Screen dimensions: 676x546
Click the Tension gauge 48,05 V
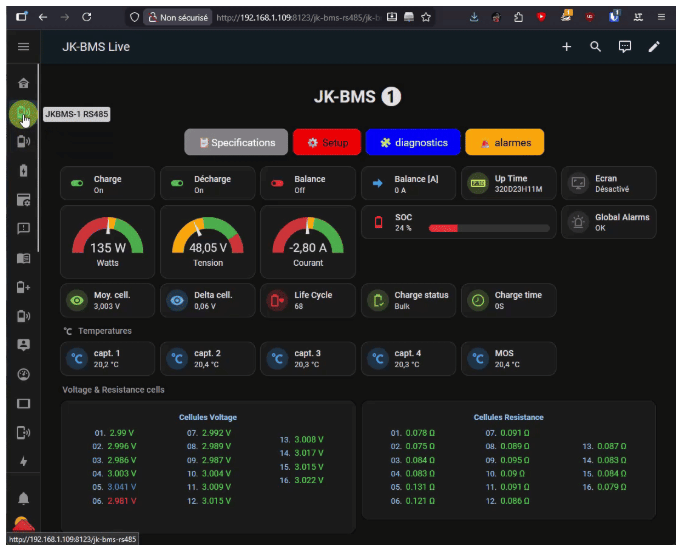click(x=208, y=242)
